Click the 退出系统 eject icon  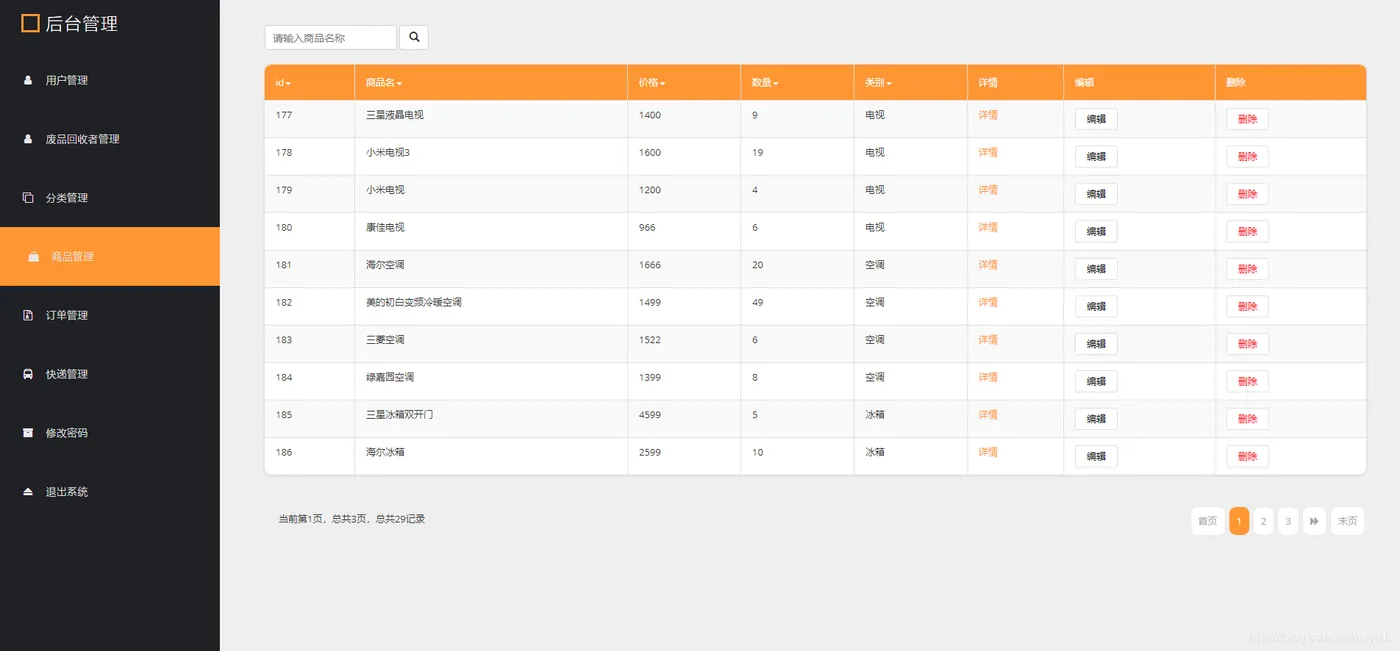click(x=28, y=492)
